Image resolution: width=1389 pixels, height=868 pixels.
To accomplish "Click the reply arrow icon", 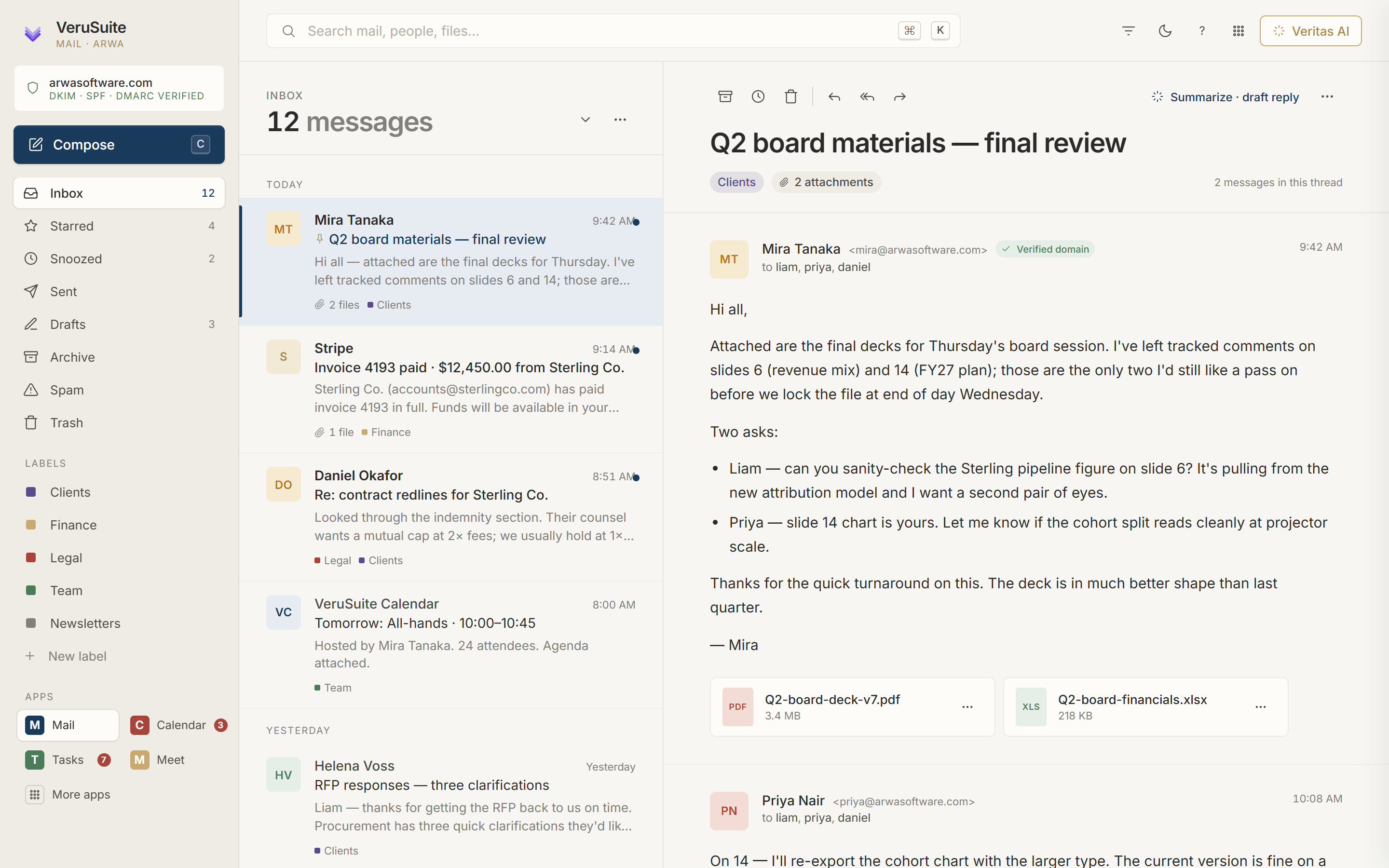I will click(x=834, y=96).
